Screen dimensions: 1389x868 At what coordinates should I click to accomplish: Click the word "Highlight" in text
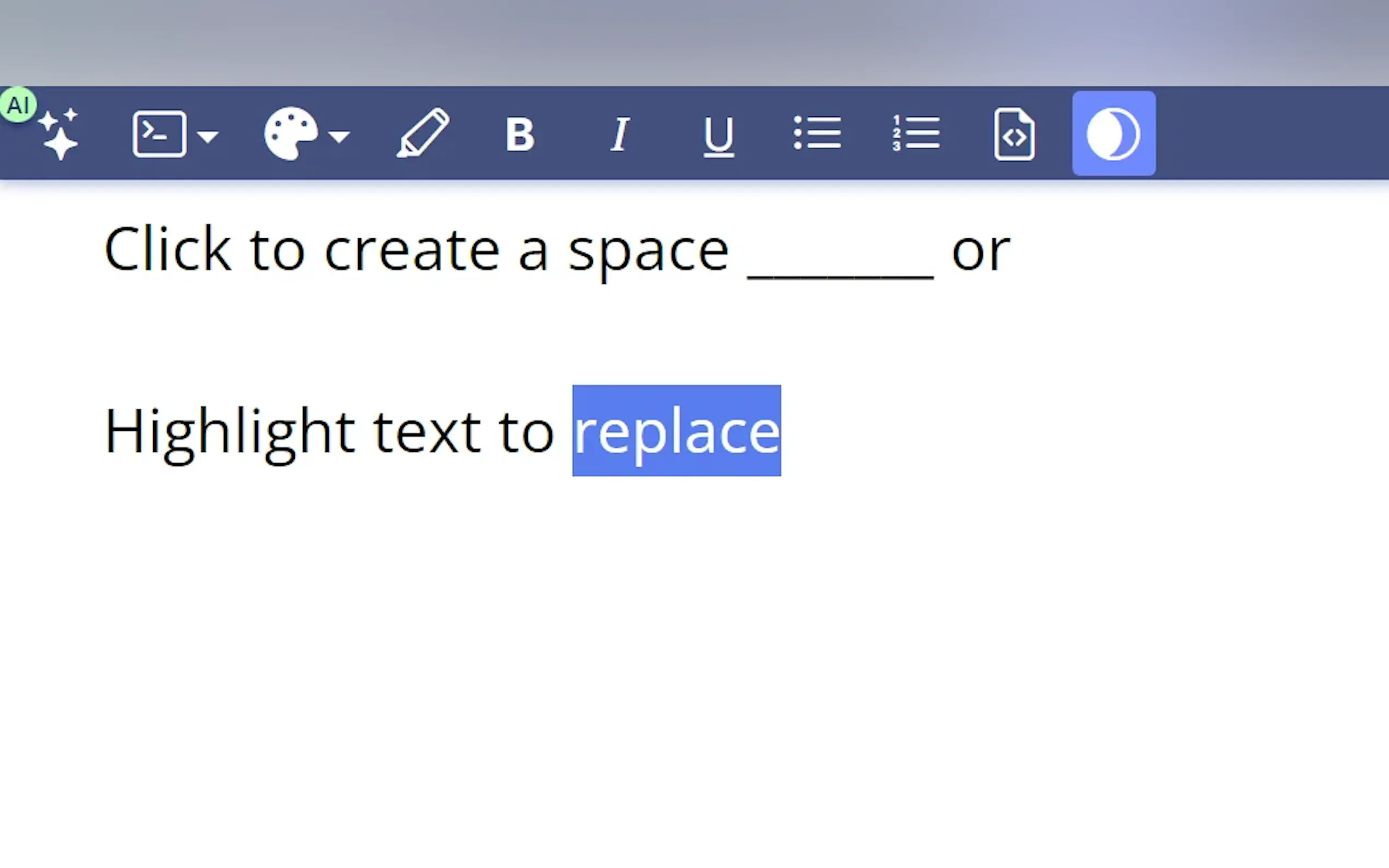point(230,431)
